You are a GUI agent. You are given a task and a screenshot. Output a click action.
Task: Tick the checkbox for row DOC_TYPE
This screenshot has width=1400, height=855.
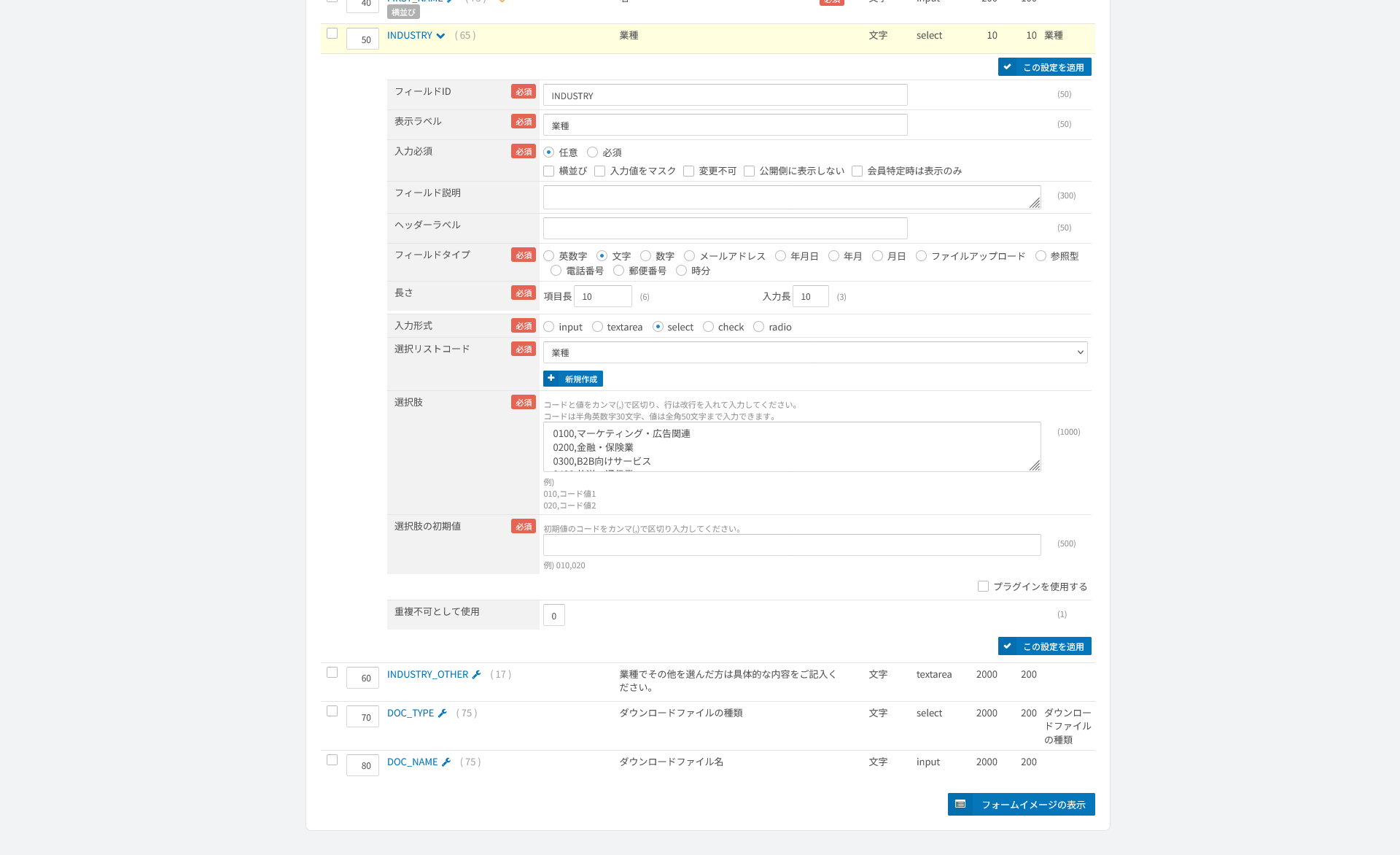pyautogui.click(x=332, y=711)
